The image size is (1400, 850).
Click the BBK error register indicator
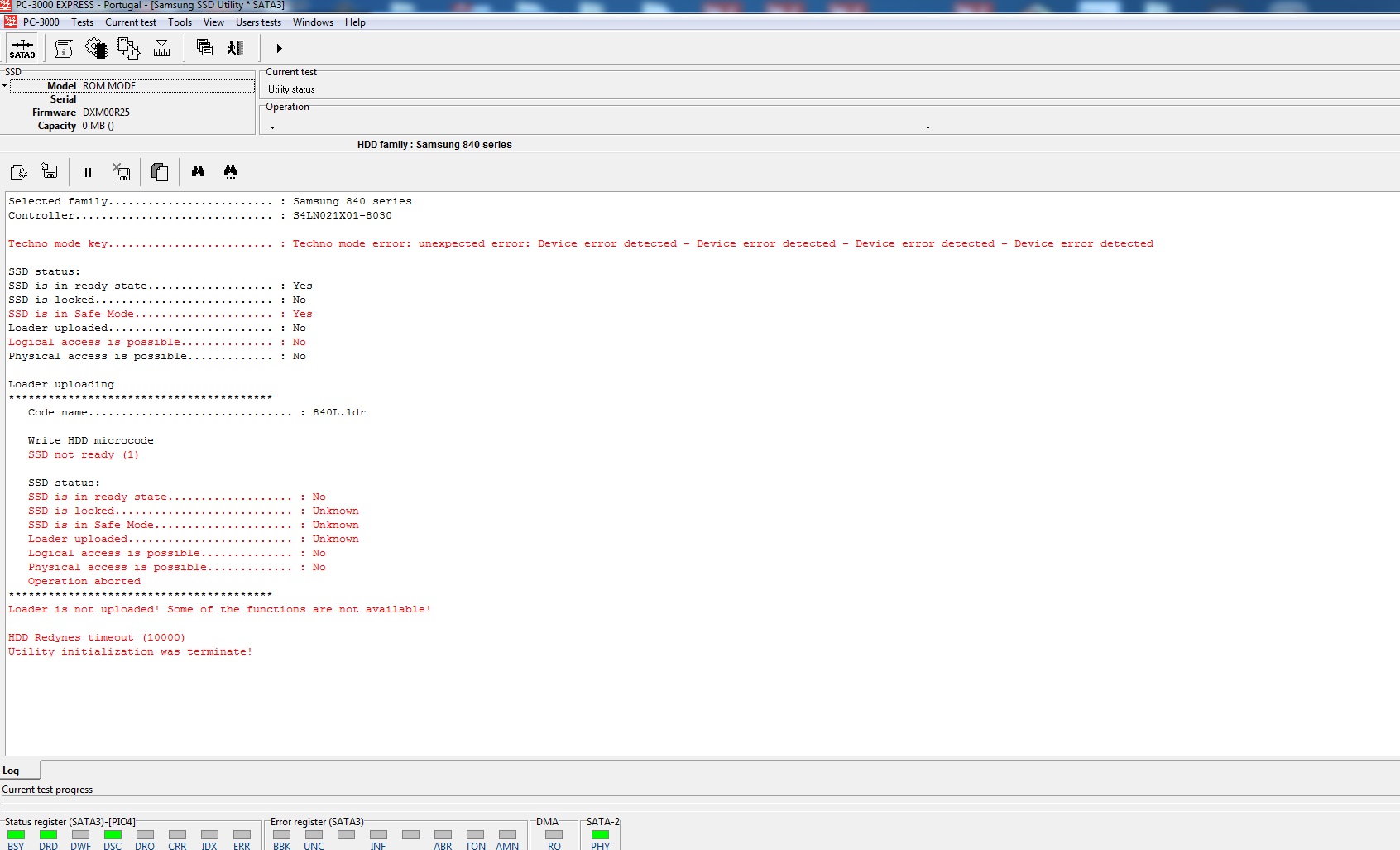point(281,835)
